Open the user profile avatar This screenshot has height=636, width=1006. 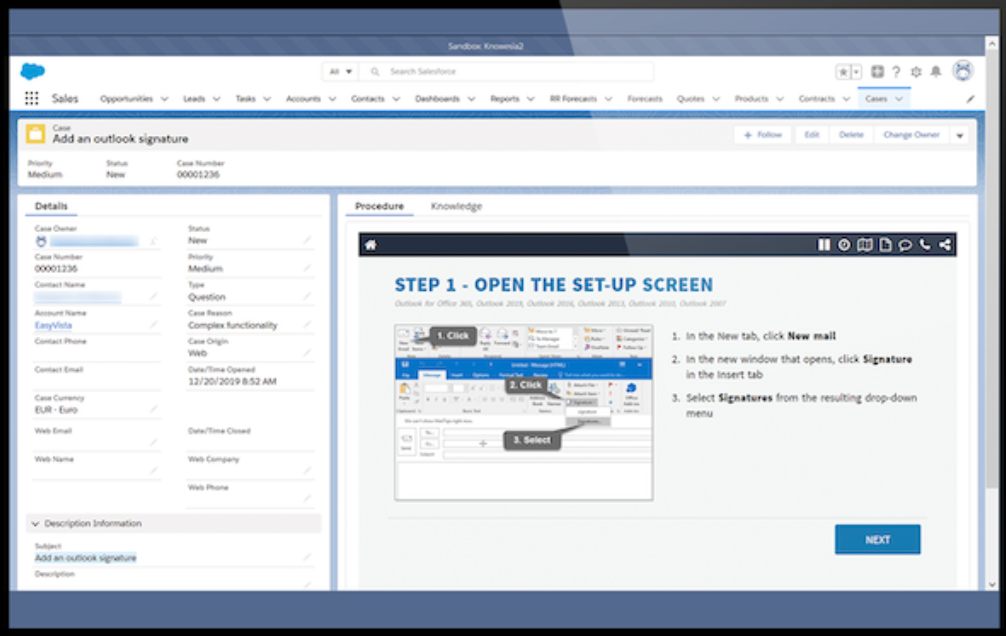(x=963, y=71)
